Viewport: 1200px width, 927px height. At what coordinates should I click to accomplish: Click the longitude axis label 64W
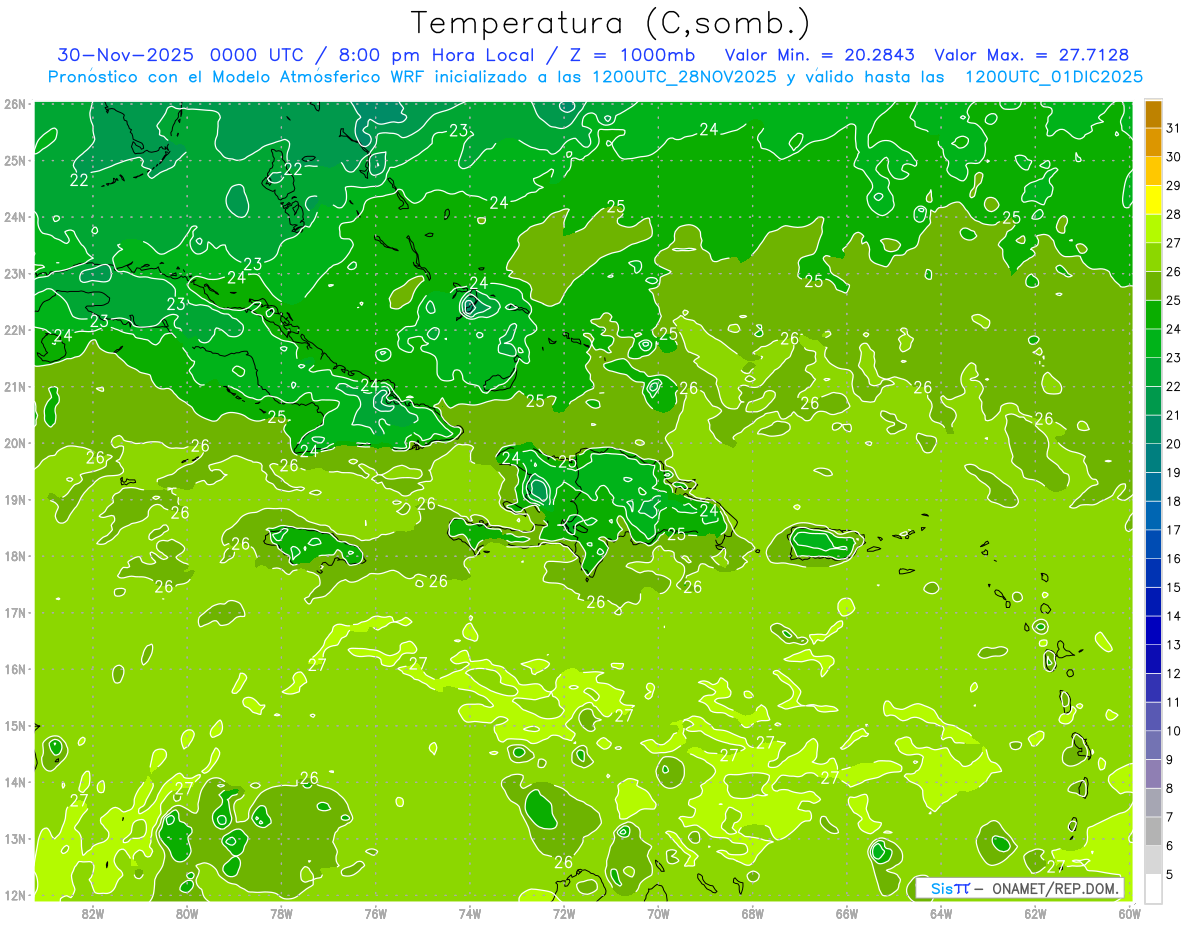(941, 914)
